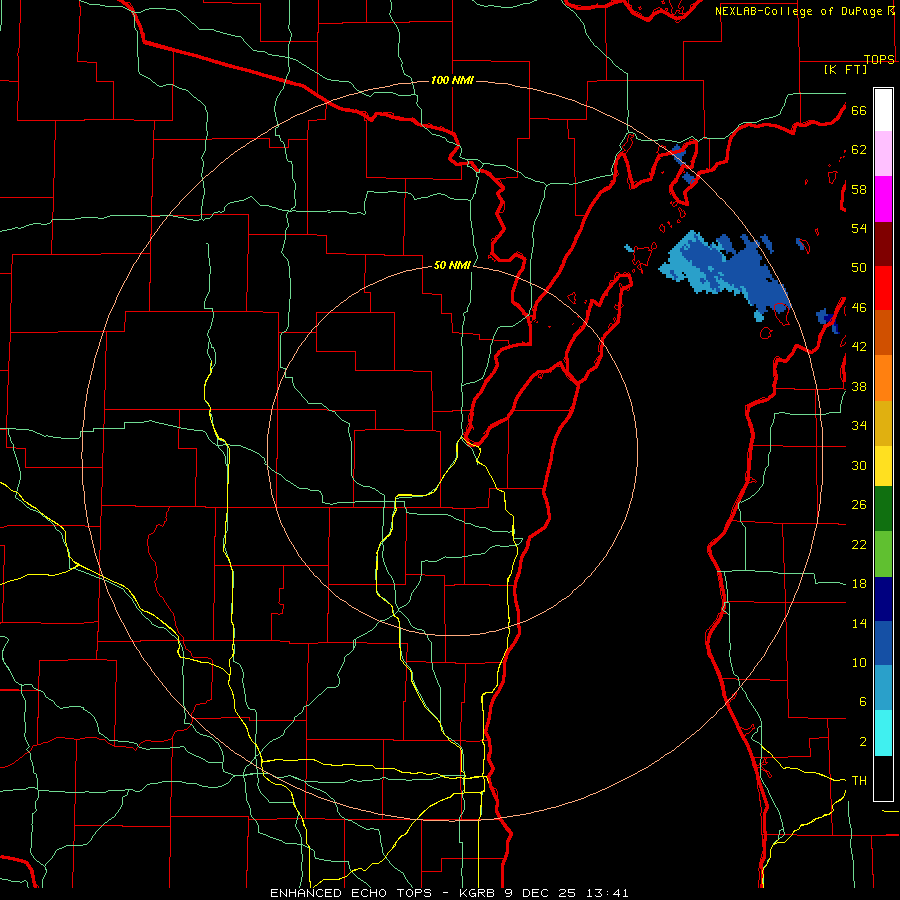Click the "30" legend value
This screenshot has height=900, width=900.
pyautogui.click(x=859, y=465)
